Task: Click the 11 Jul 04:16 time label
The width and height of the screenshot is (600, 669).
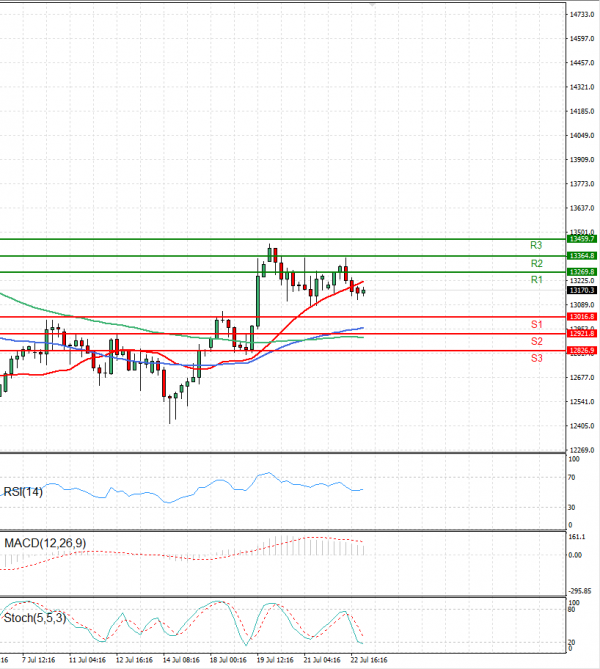Action: point(87,660)
